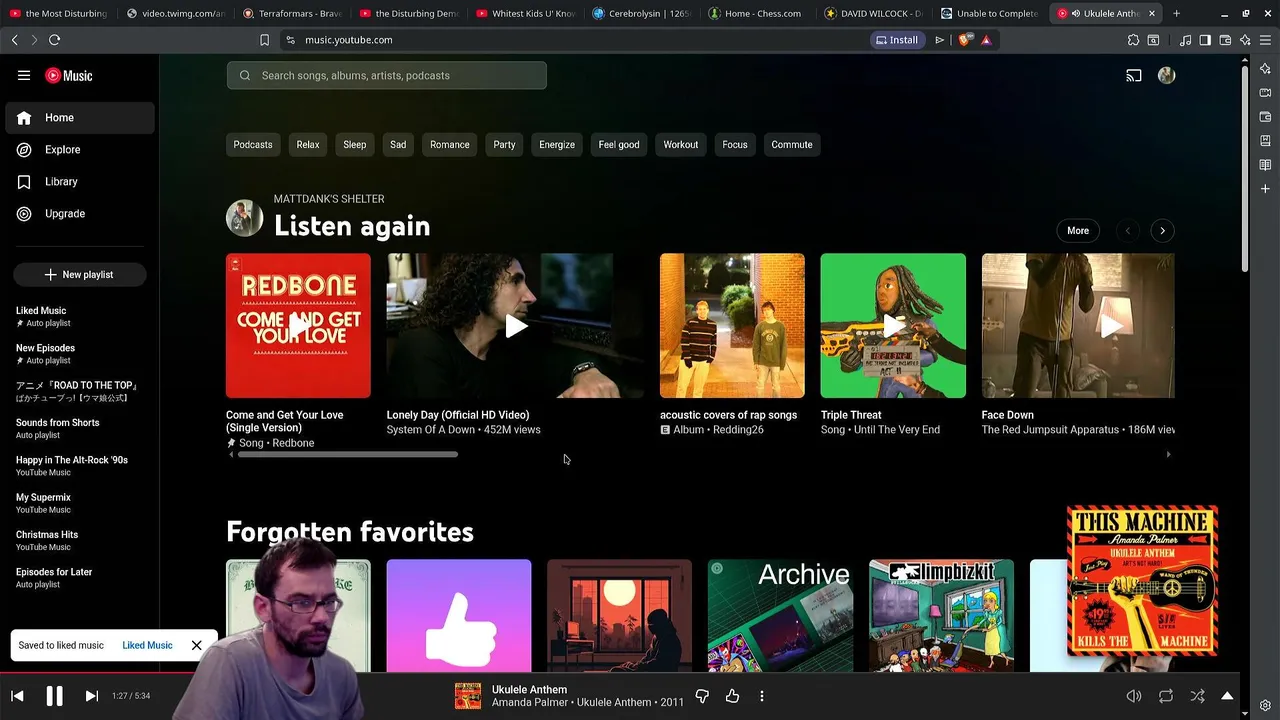Select the Sad mood chip

pos(398,144)
